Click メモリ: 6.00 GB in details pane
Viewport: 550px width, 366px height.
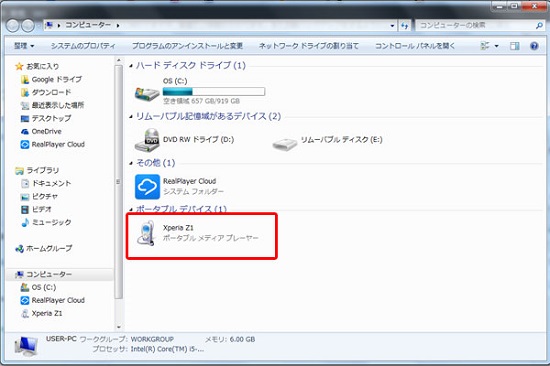point(230,339)
